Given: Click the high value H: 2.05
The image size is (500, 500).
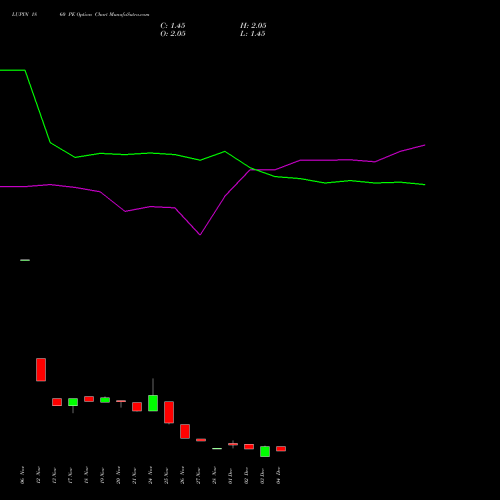Looking at the screenshot, I should coord(253,26).
